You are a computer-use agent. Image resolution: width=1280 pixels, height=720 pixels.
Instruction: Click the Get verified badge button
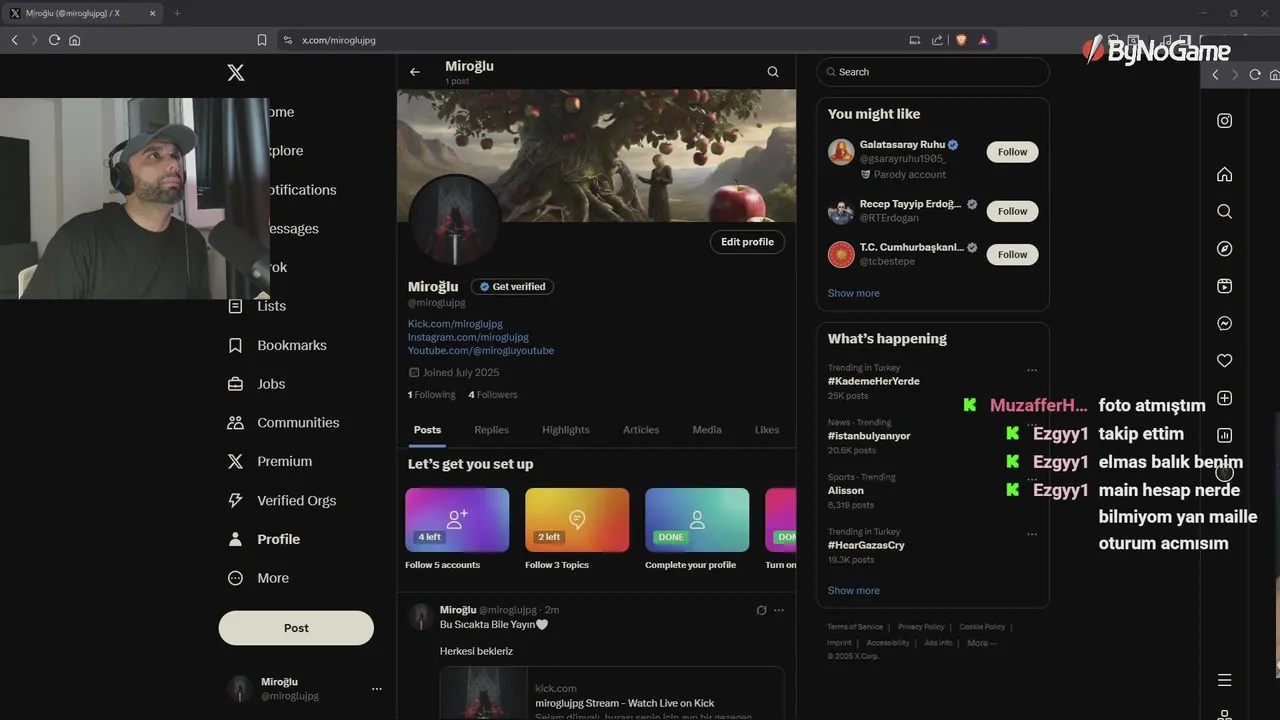[x=512, y=287]
